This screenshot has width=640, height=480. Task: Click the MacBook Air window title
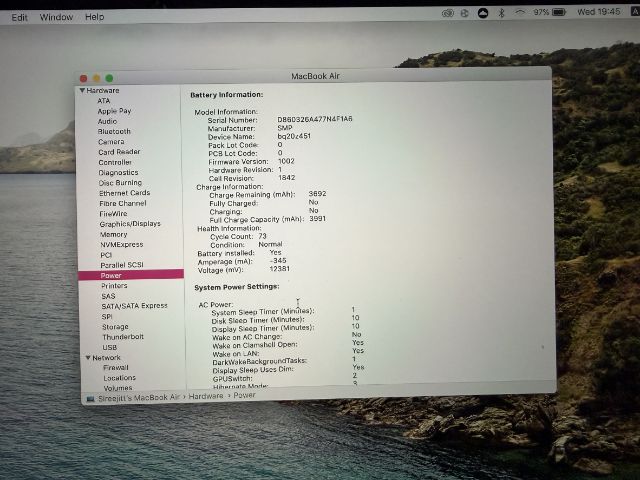coord(315,76)
